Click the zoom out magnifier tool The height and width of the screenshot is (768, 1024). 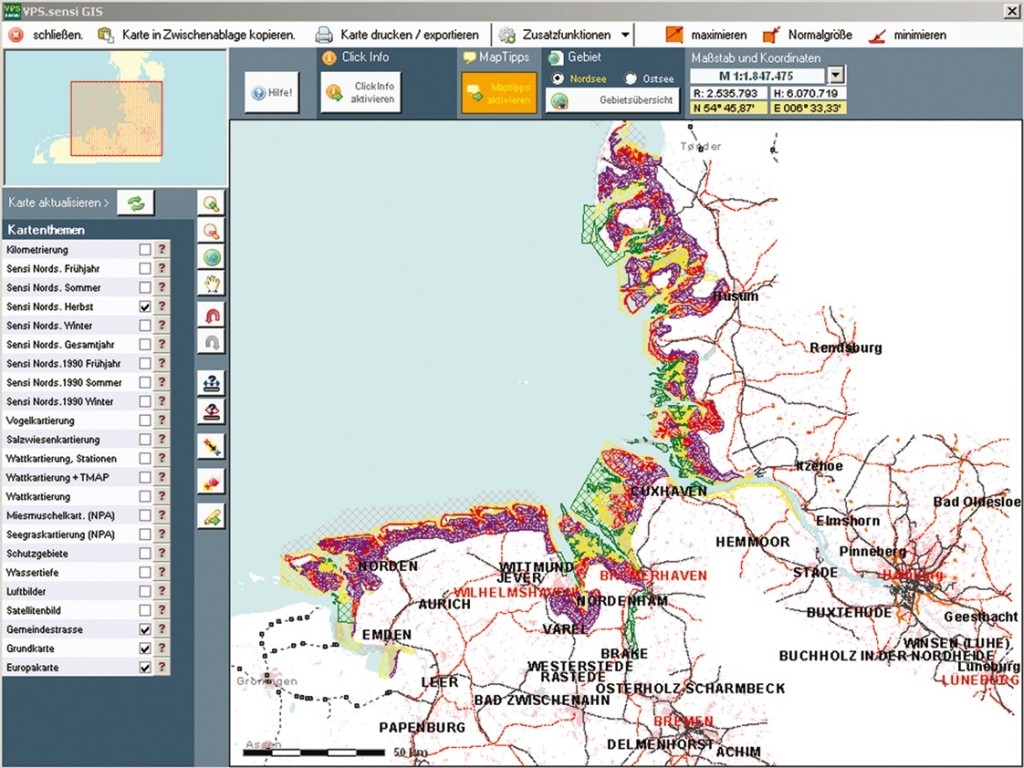pos(211,231)
